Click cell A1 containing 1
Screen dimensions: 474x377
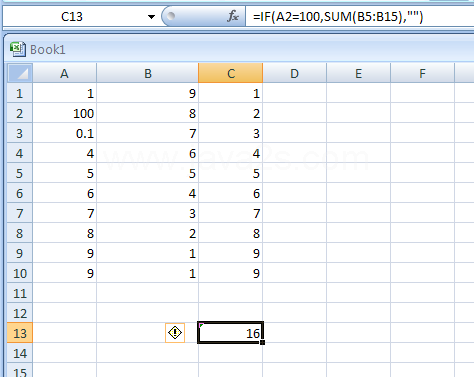point(65,93)
